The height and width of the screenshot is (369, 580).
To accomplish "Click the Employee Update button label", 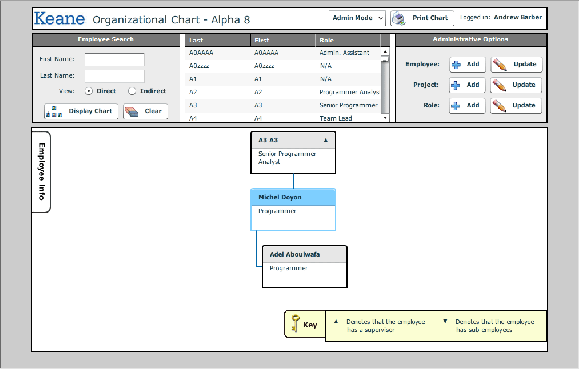I will click(525, 64).
